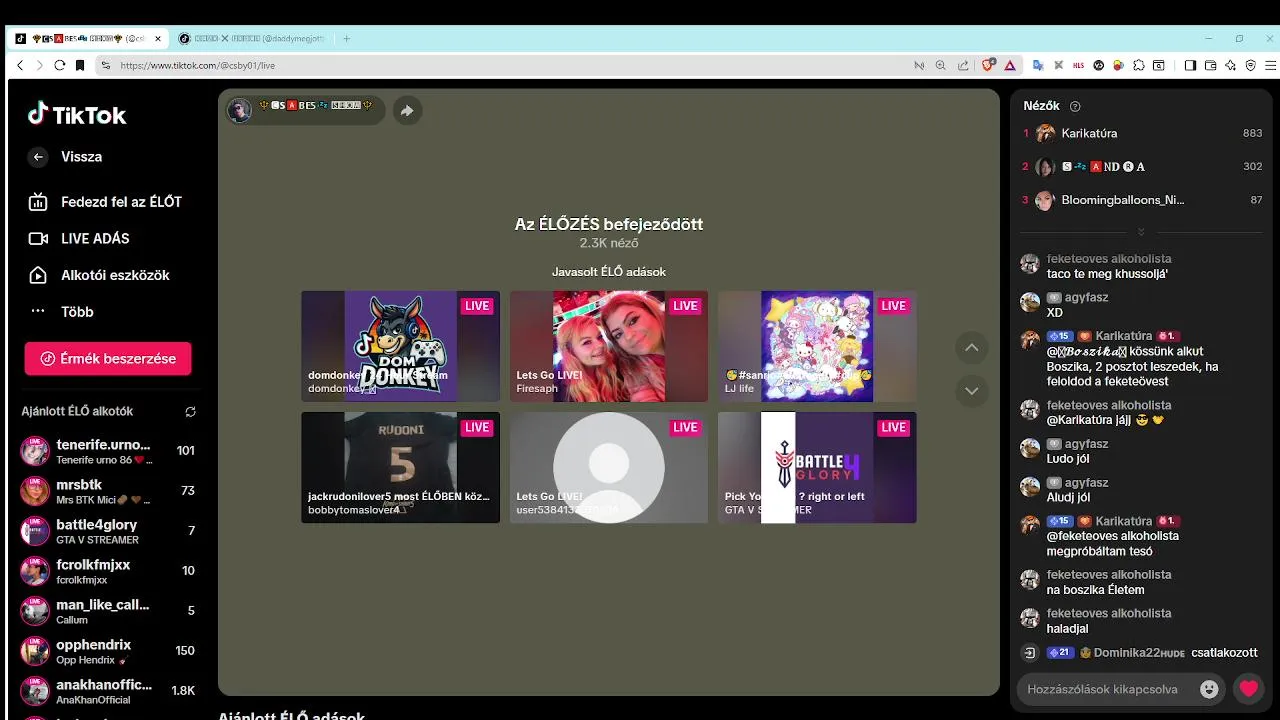
Task: Open the emoji picker in chat
Action: point(1210,689)
